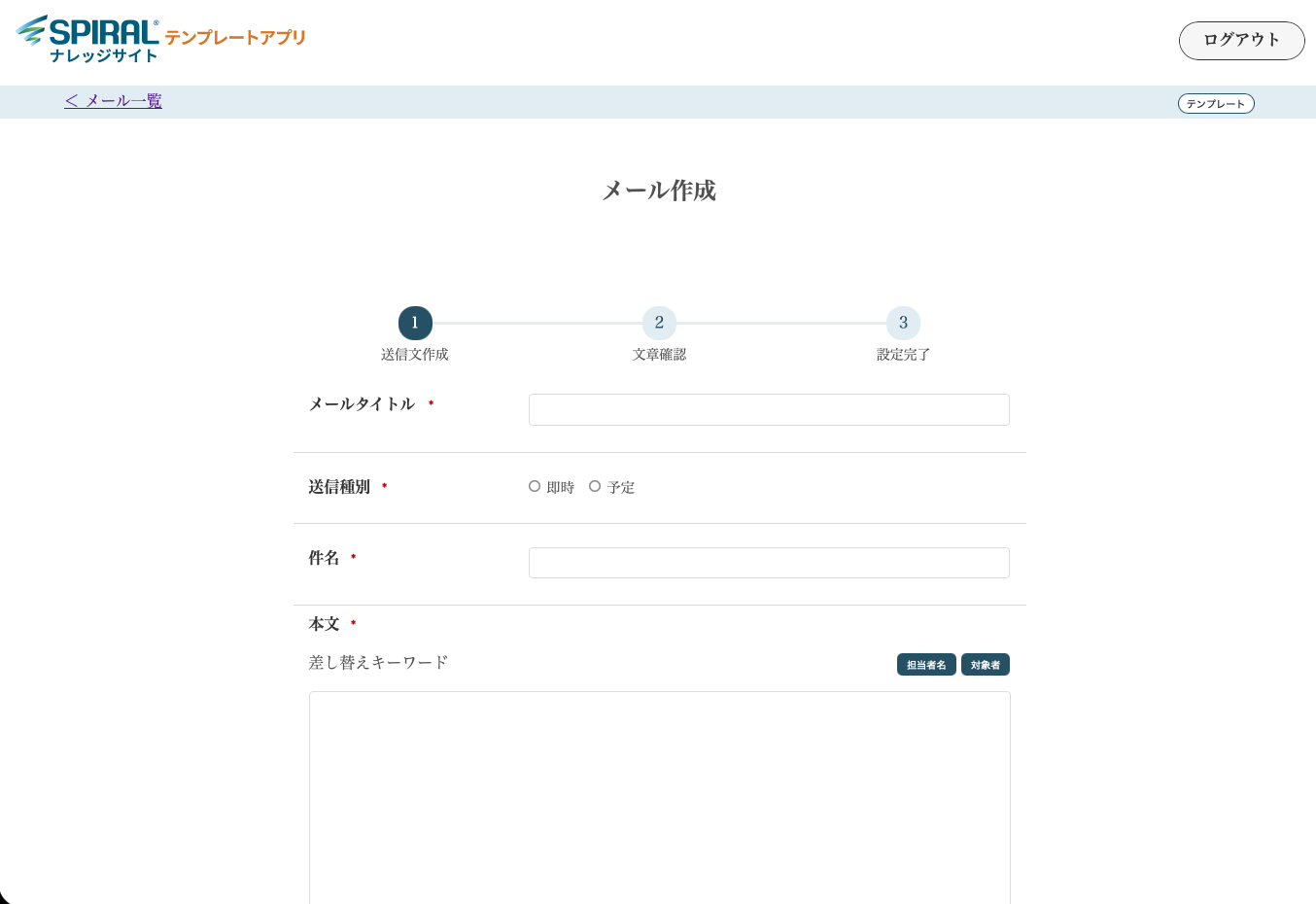Click the 送信文作成 step label
Viewport: 1316px width, 904px height.
pyautogui.click(x=415, y=355)
